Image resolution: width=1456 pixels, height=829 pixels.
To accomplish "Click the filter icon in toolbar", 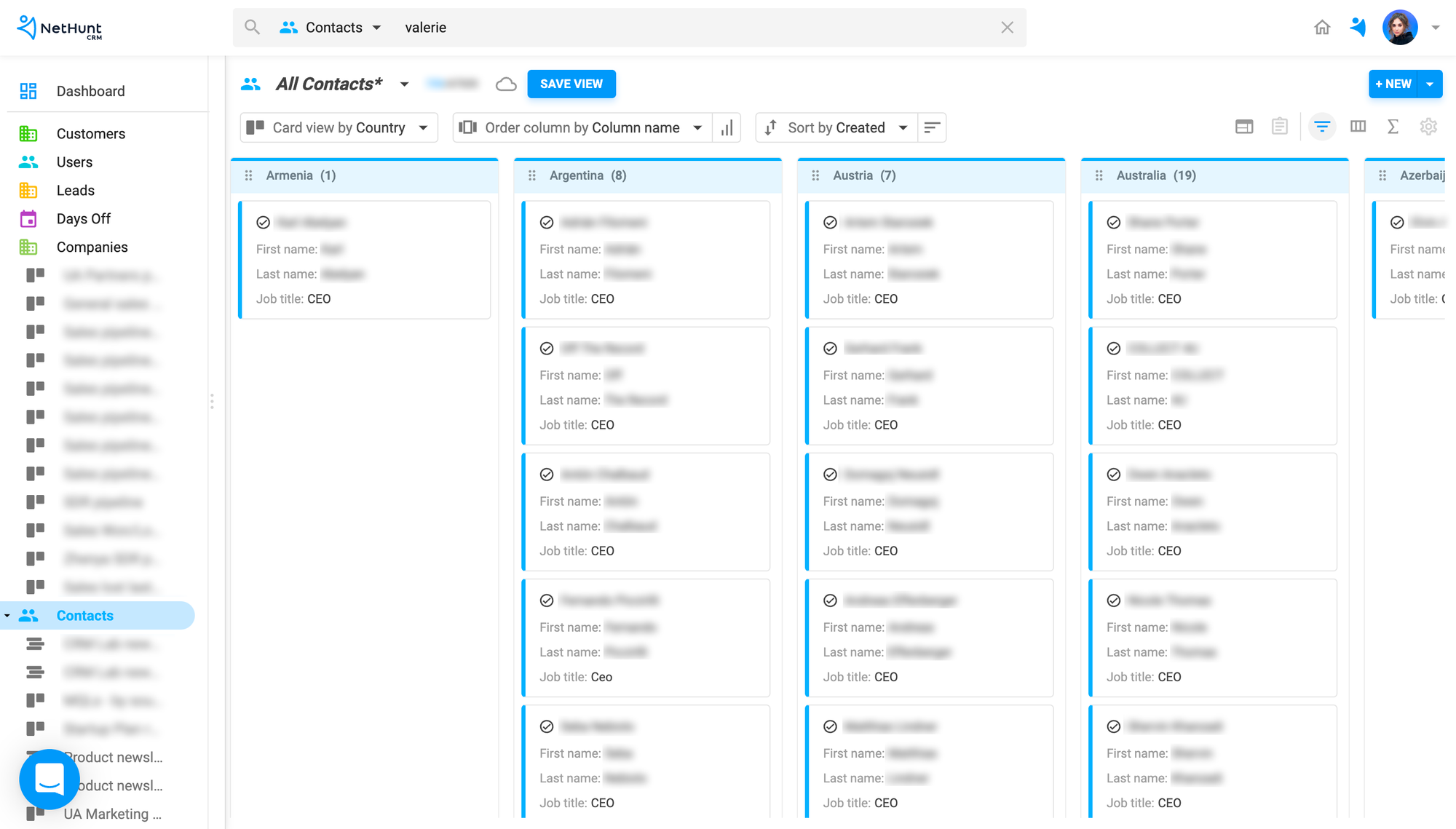I will click(1320, 127).
